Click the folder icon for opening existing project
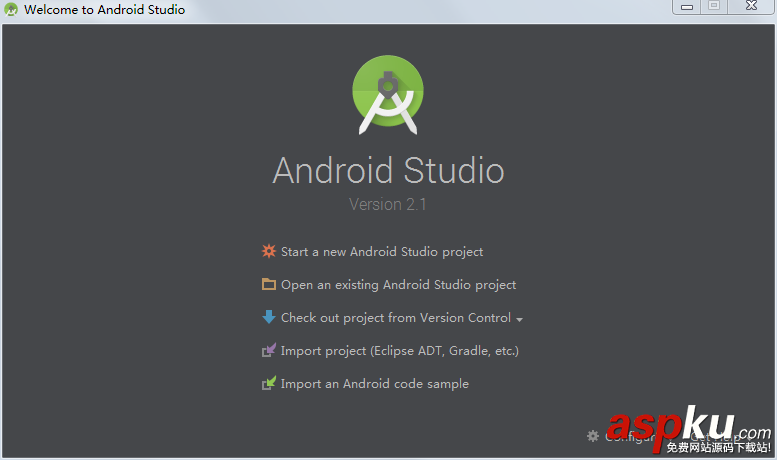777x460 pixels. tap(269, 284)
